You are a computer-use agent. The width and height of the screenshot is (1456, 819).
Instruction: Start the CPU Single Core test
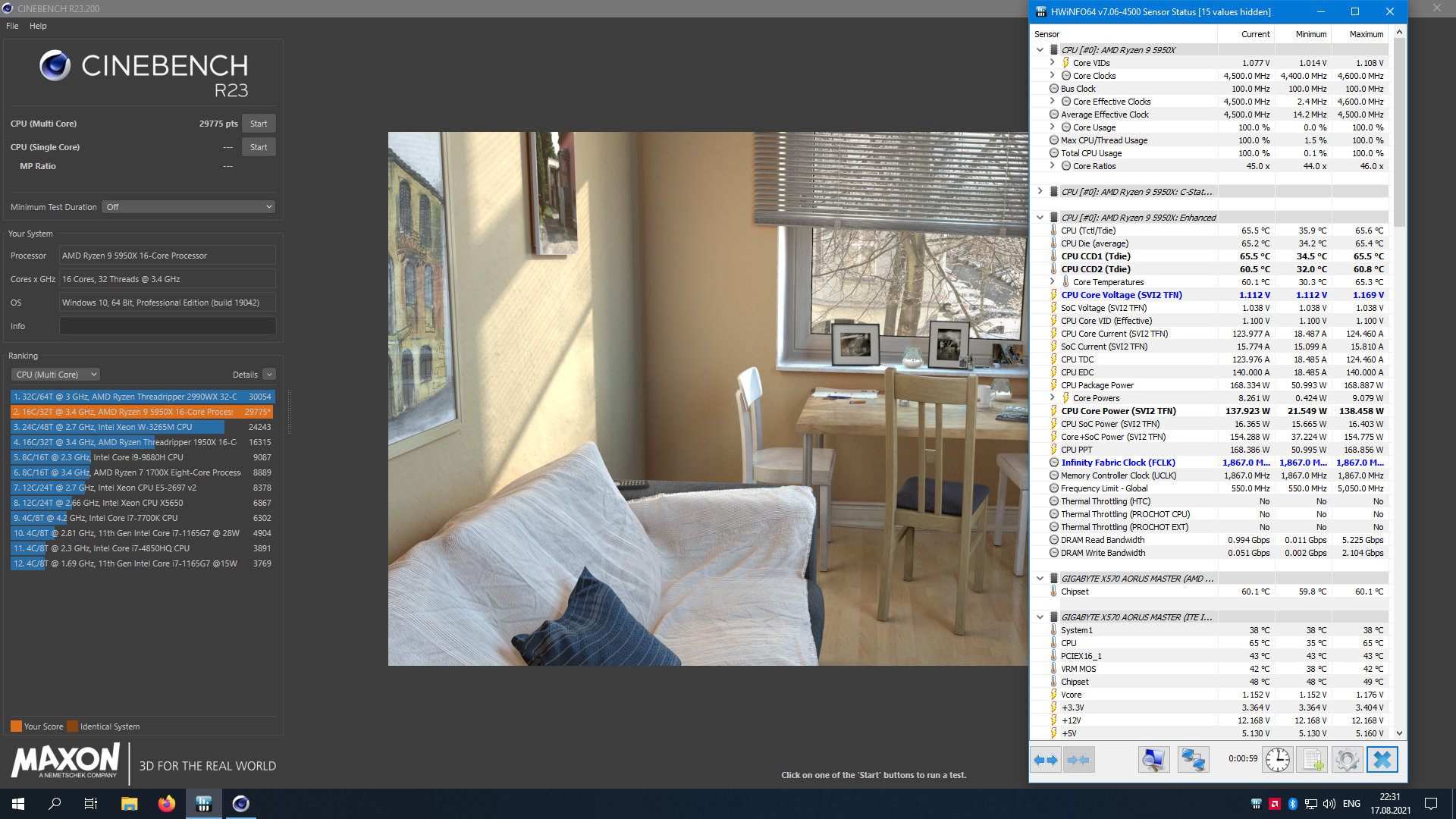pos(258,147)
